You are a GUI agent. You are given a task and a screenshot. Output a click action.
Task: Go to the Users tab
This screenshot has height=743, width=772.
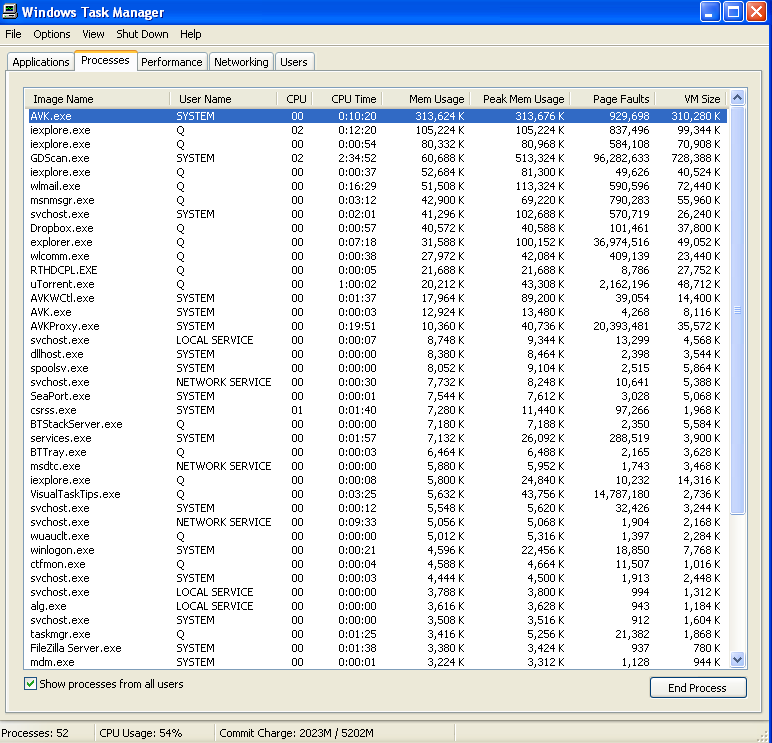[x=294, y=62]
